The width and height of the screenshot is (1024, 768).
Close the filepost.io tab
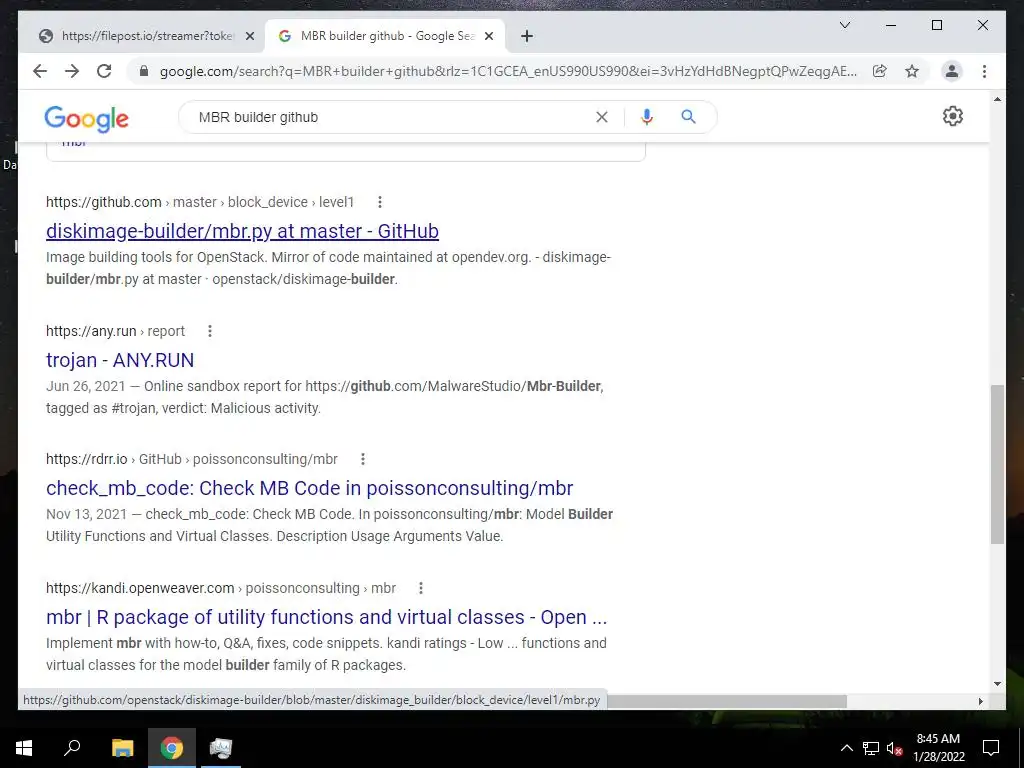pos(249,37)
